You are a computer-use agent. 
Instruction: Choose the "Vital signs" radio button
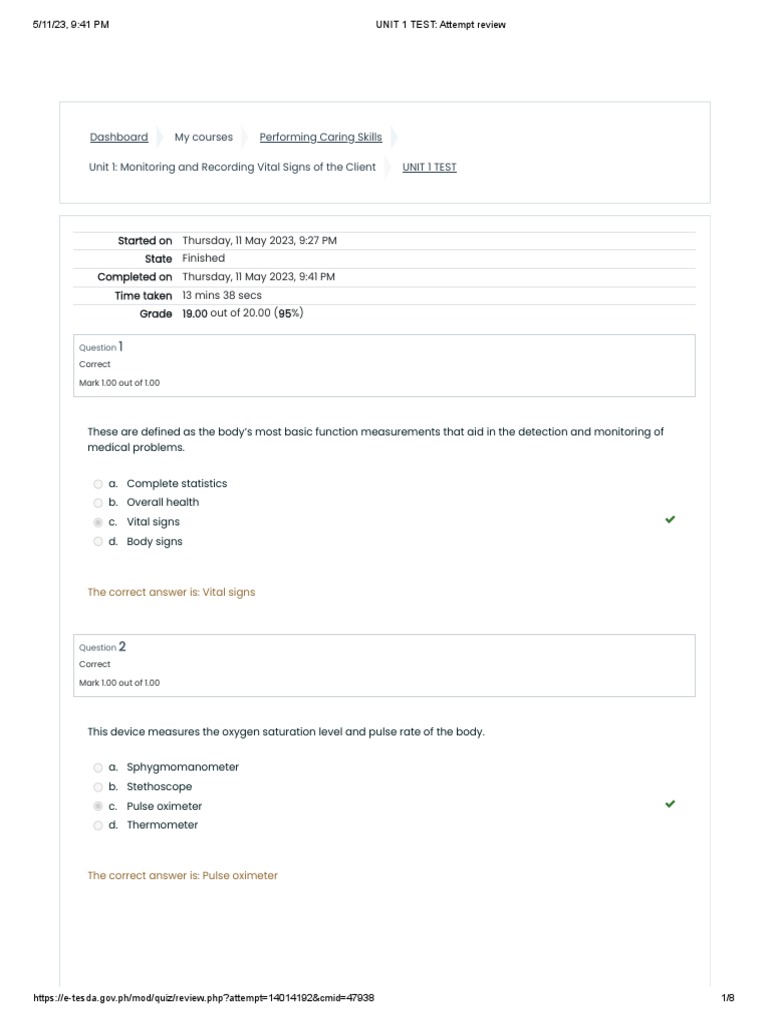tap(98, 522)
